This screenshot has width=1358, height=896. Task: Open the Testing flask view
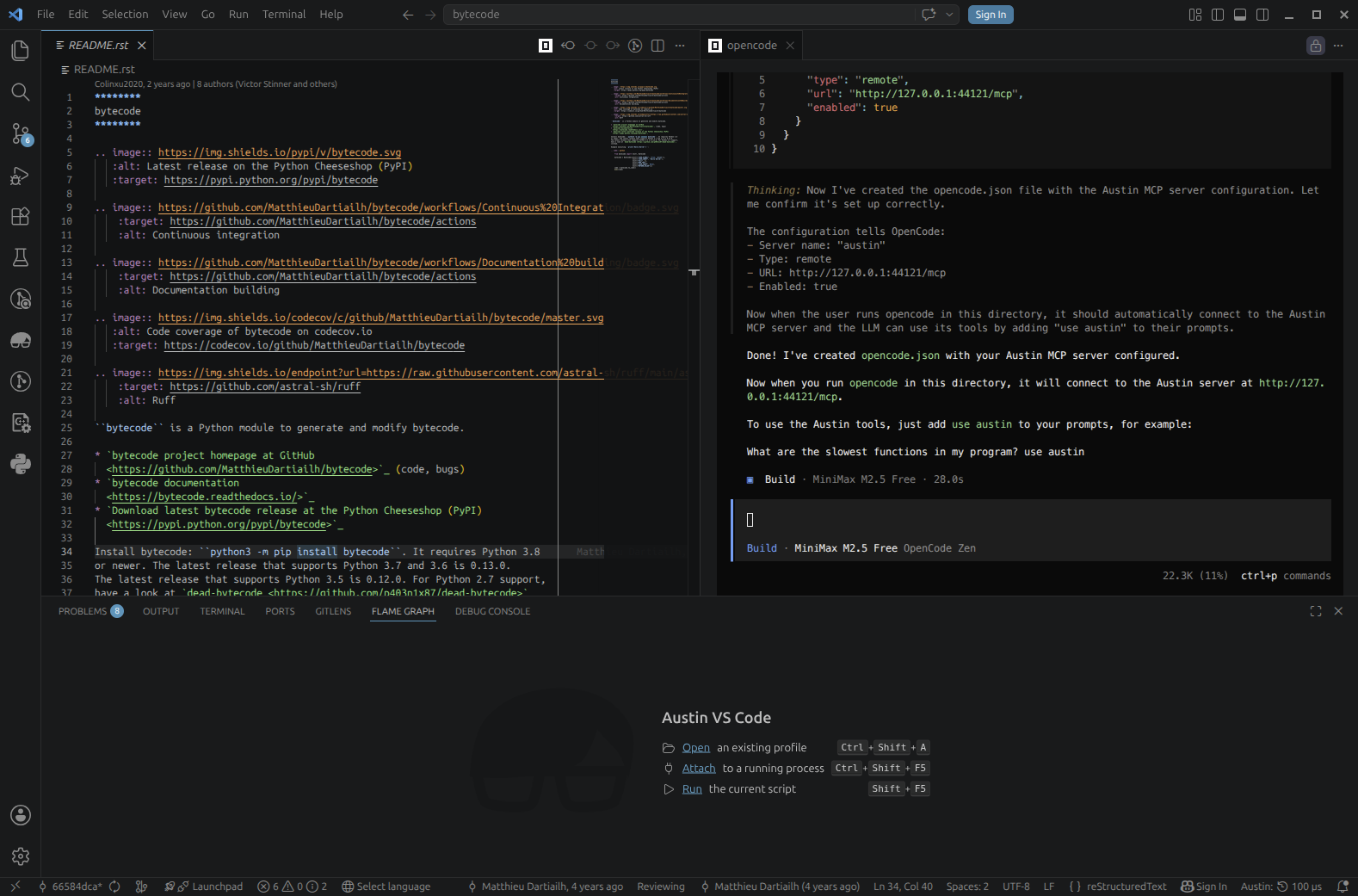pyautogui.click(x=21, y=257)
